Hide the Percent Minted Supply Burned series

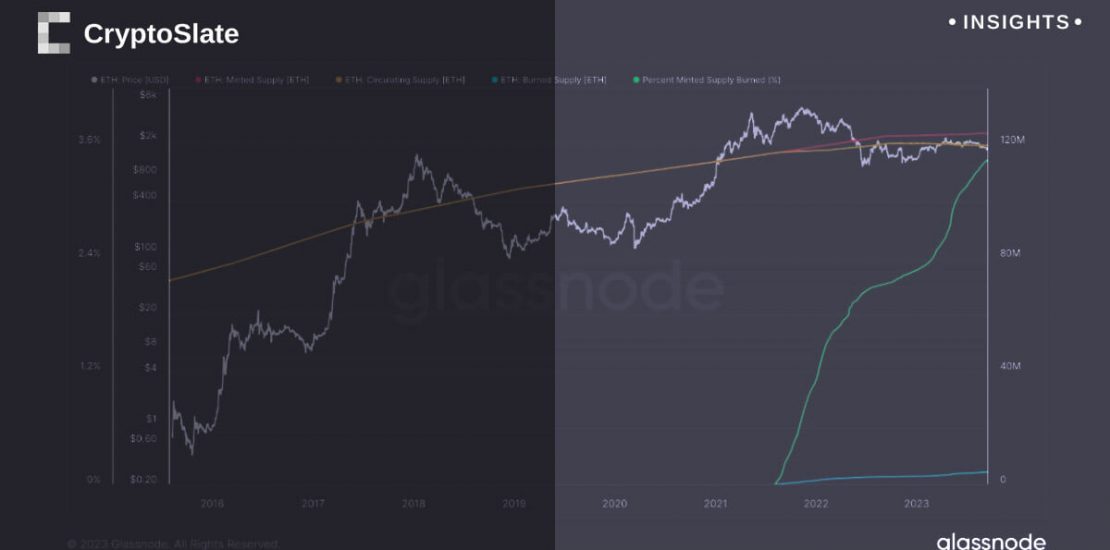[x=711, y=79]
